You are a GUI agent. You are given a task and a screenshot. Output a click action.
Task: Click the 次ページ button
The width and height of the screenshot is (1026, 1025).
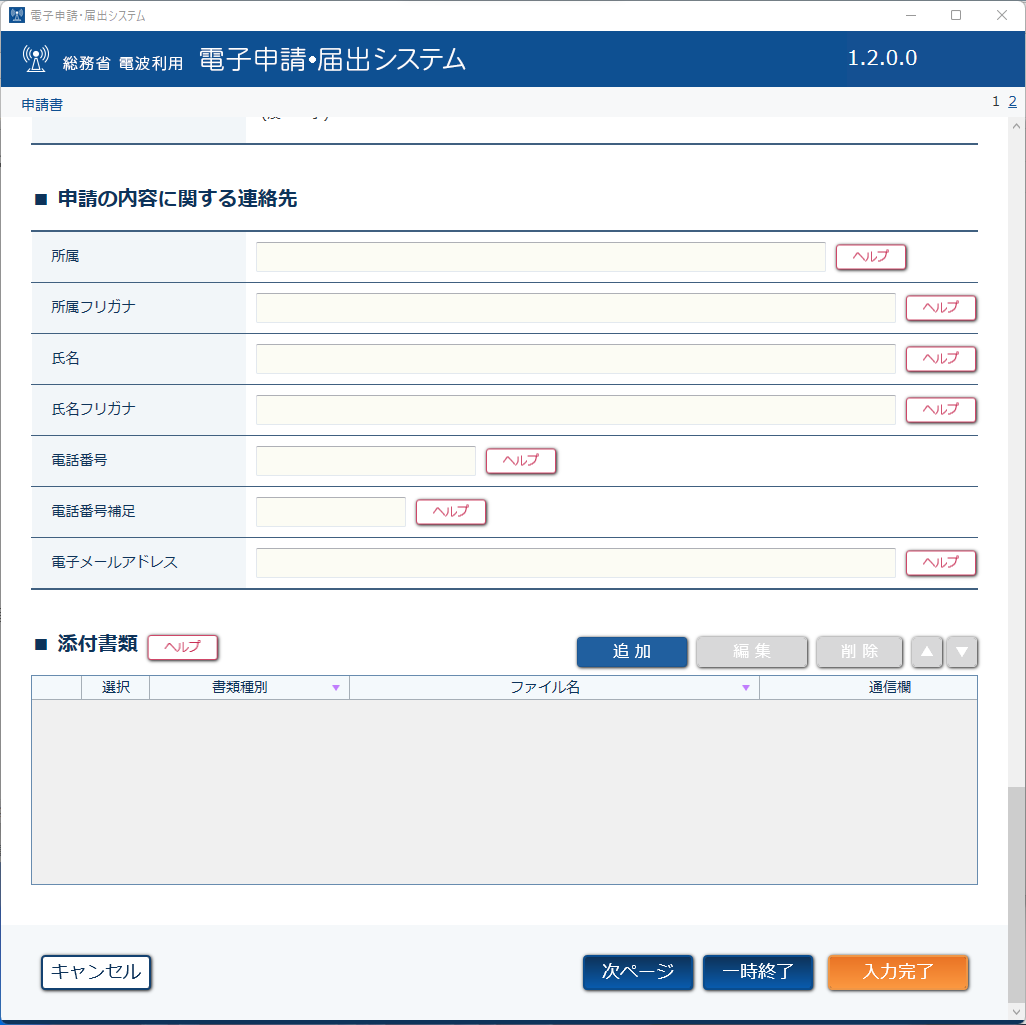(x=638, y=972)
